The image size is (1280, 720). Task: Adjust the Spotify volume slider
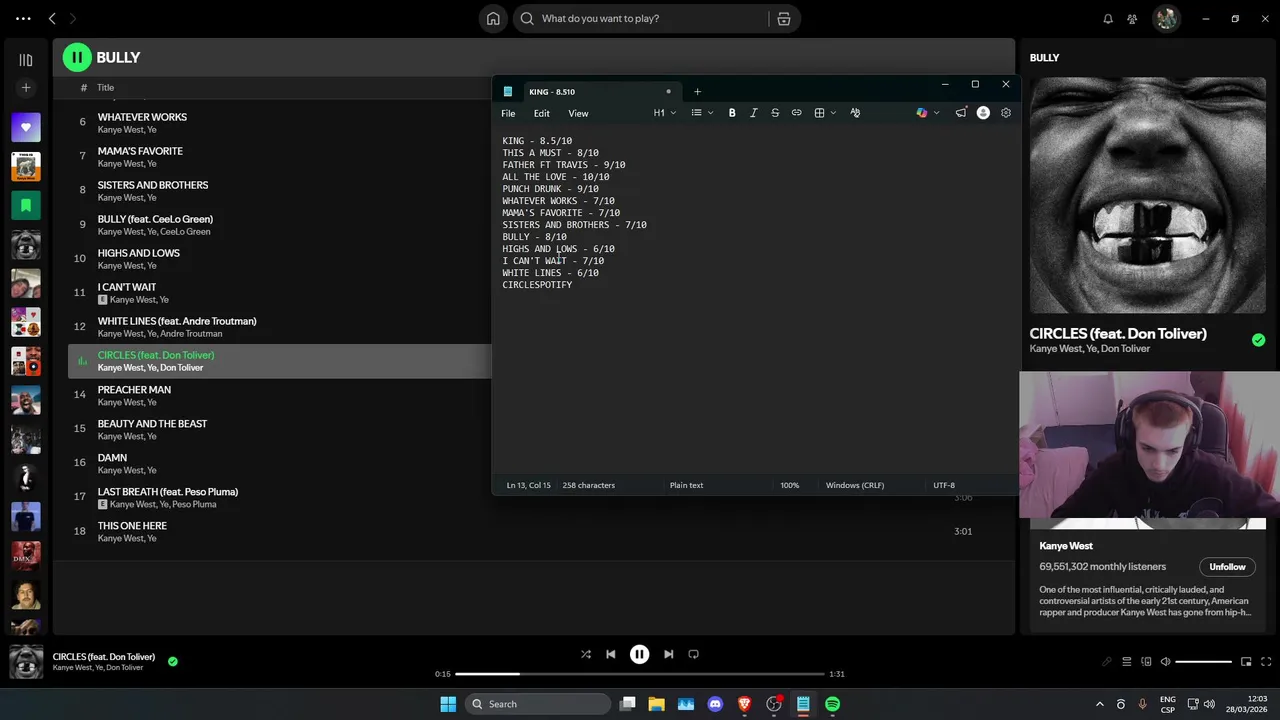pyautogui.click(x=1203, y=661)
